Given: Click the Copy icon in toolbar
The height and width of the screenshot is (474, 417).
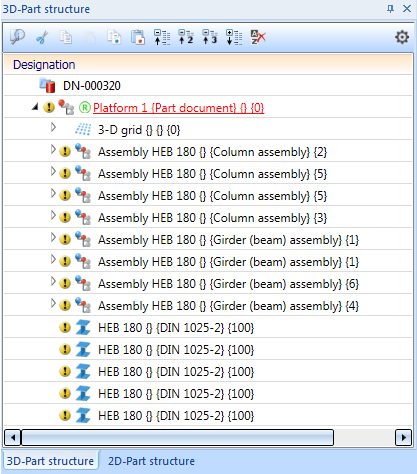Looking at the screenshot, I should coord(66,37).
